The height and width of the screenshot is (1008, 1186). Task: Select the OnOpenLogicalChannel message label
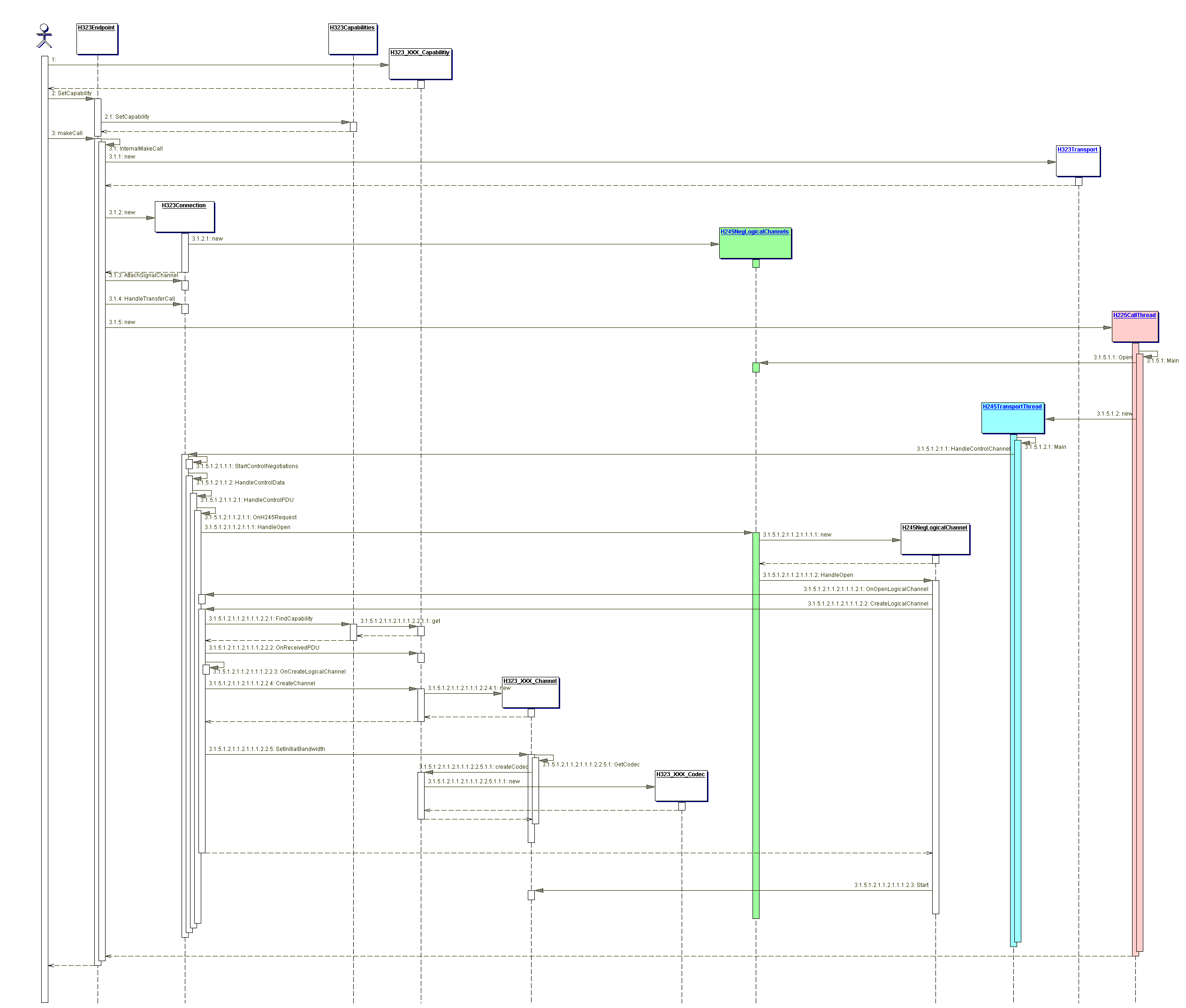[x=866, y=589]
